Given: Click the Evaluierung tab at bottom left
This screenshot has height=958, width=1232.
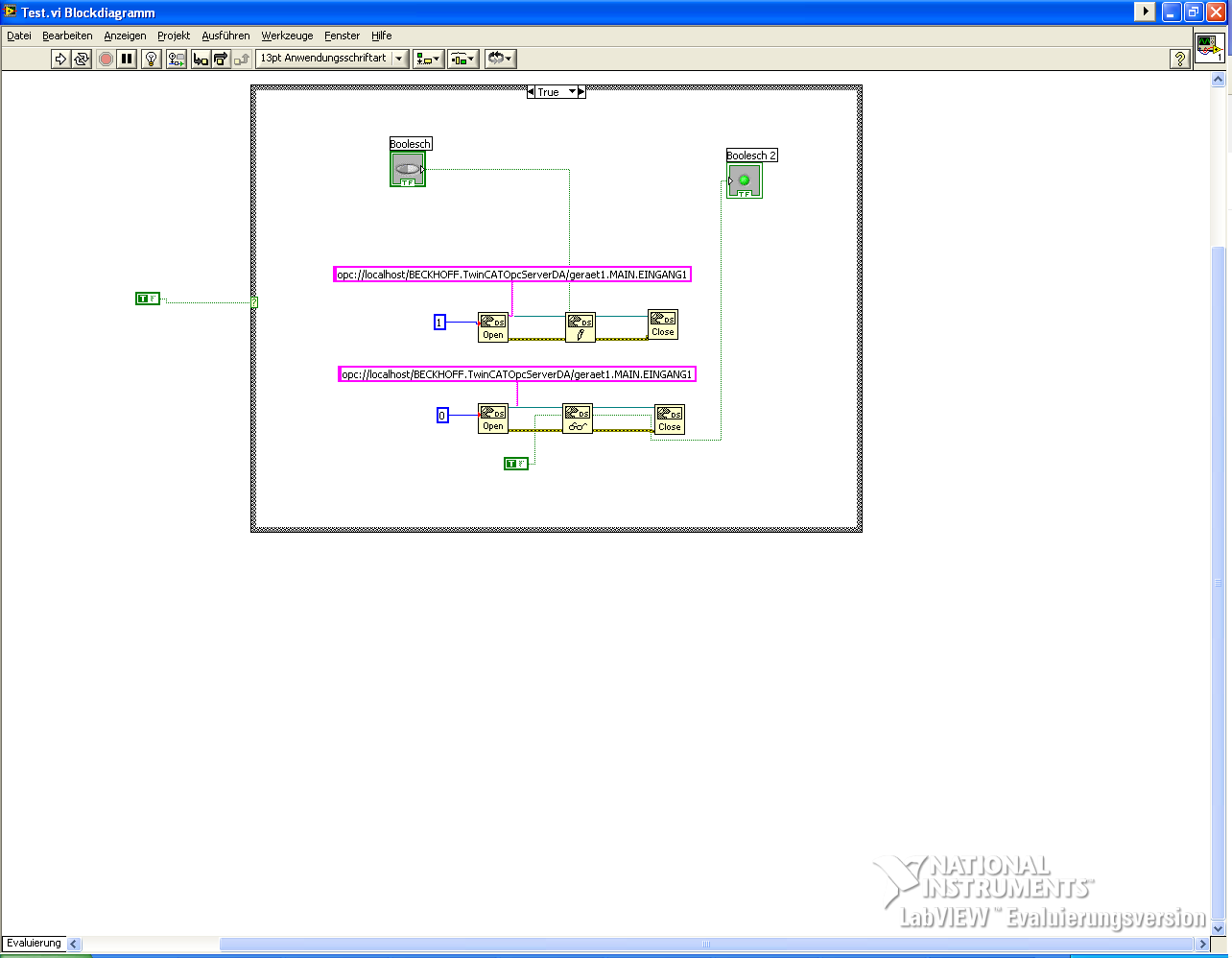Looking at the screenshot, I should [x=34, y=943].
